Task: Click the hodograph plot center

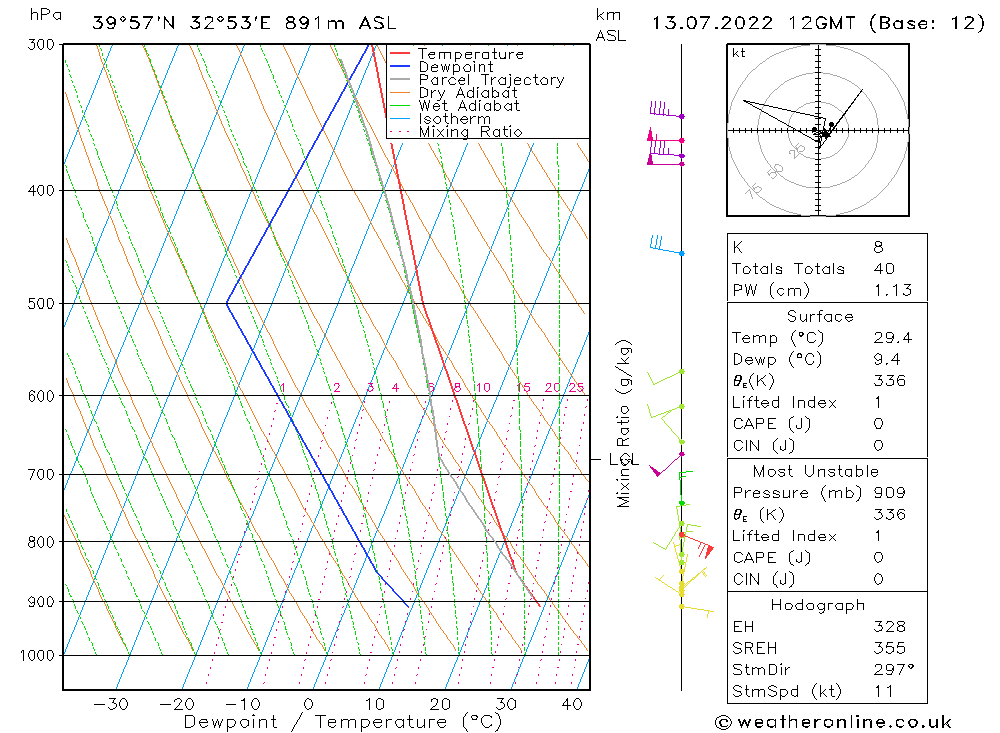Action: pos(818,131)
